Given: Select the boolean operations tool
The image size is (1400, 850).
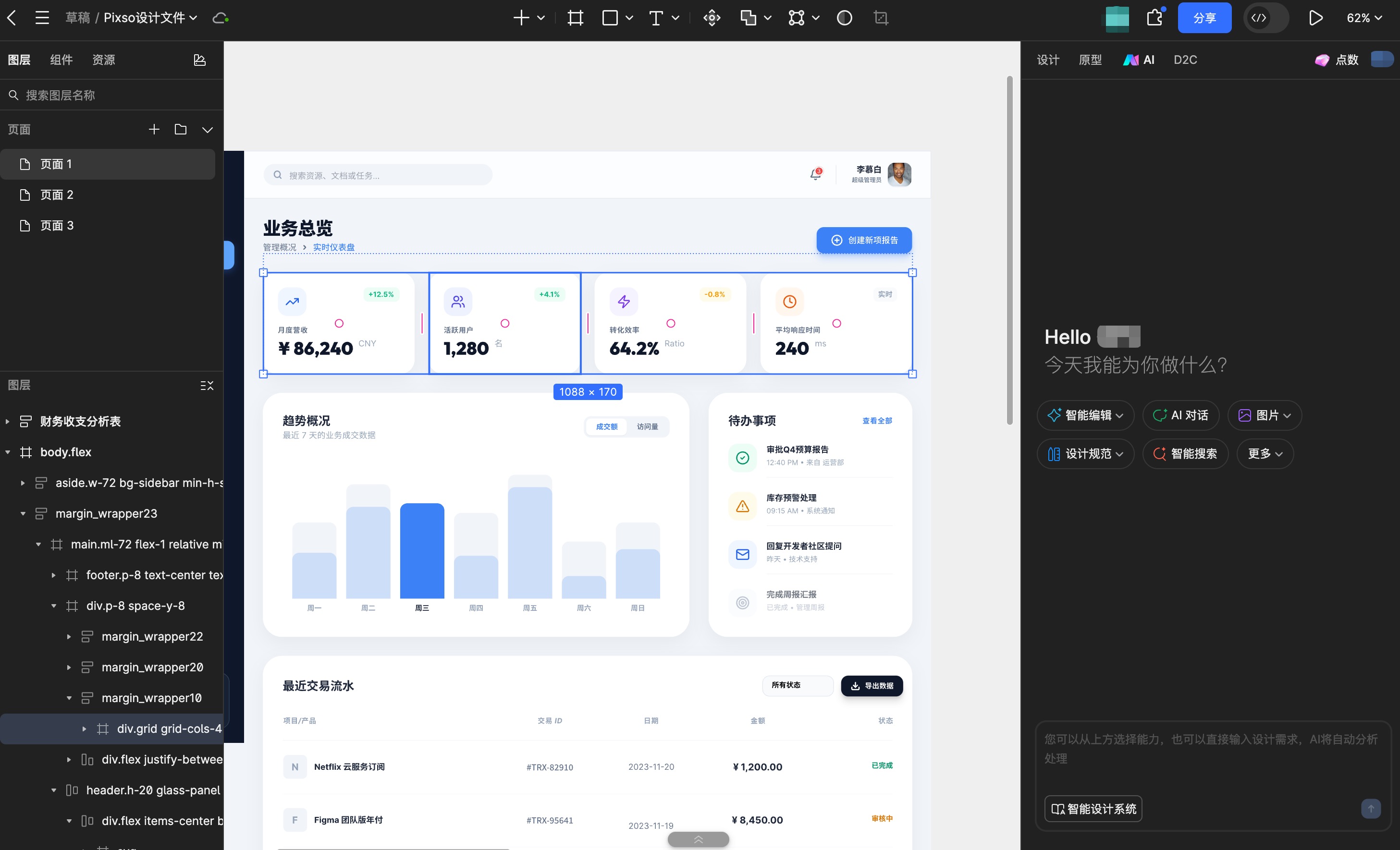Looking at the screenshot, I should [749, 18].
